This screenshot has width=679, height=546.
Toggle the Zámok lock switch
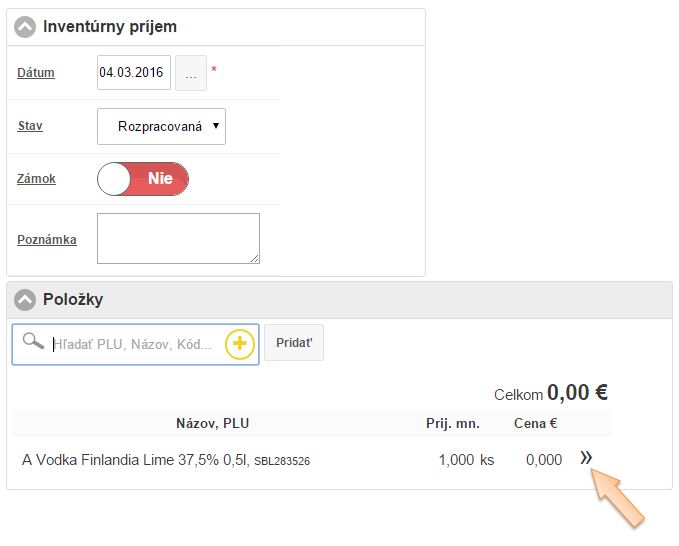point(143,179)
